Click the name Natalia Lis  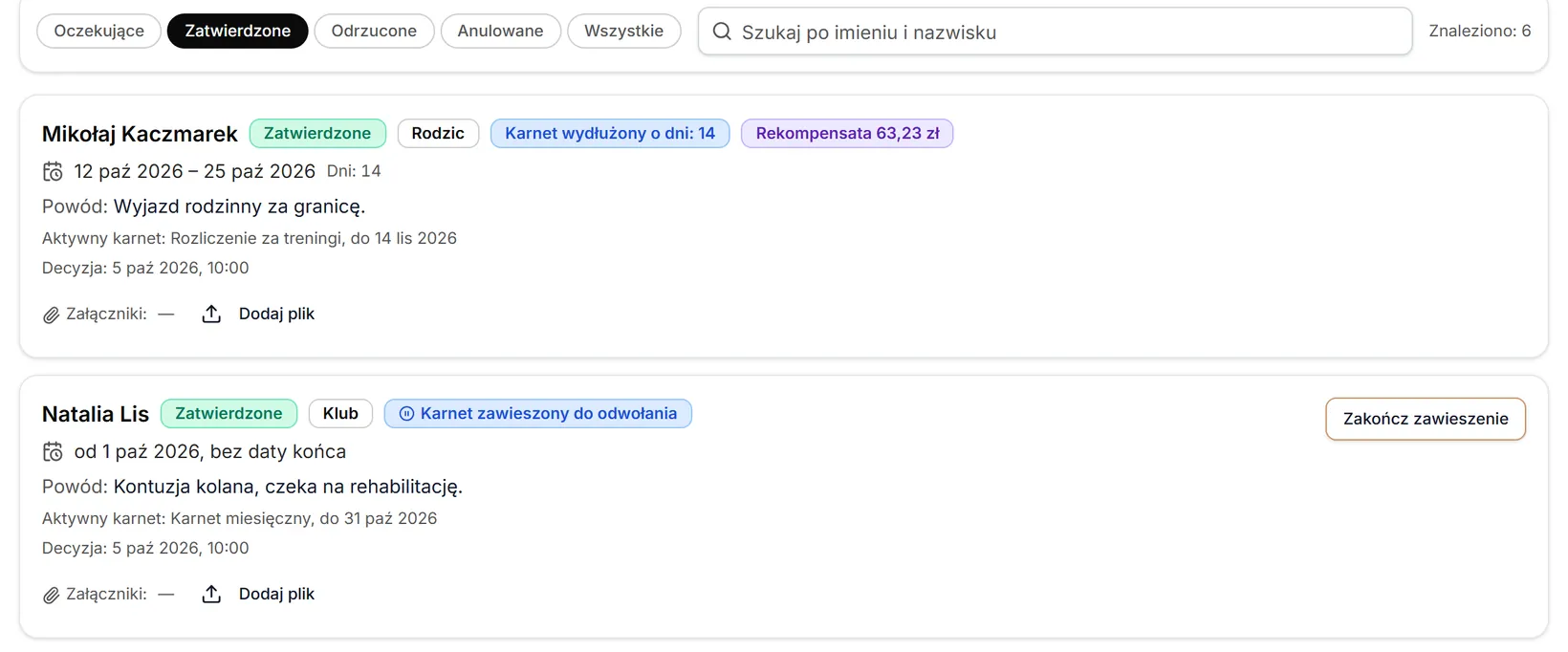(x=96, y=414)
